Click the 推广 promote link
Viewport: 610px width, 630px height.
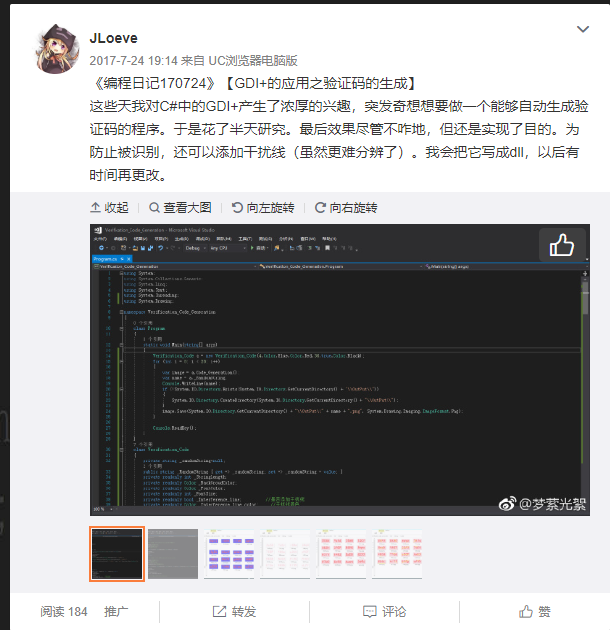coord(116,612)
